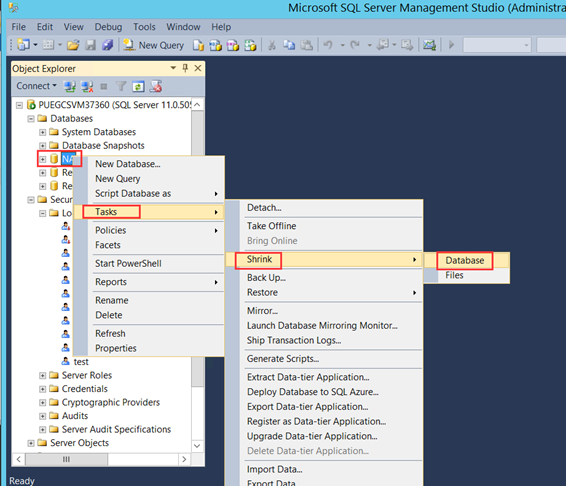
Task: Expand Cryptographic Providers folder
Action: click(43, 403)
